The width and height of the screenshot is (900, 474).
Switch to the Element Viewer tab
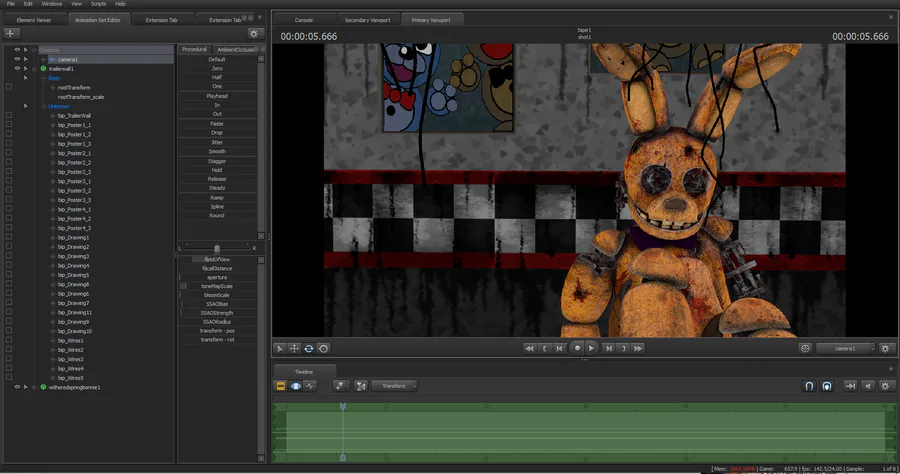34,20
